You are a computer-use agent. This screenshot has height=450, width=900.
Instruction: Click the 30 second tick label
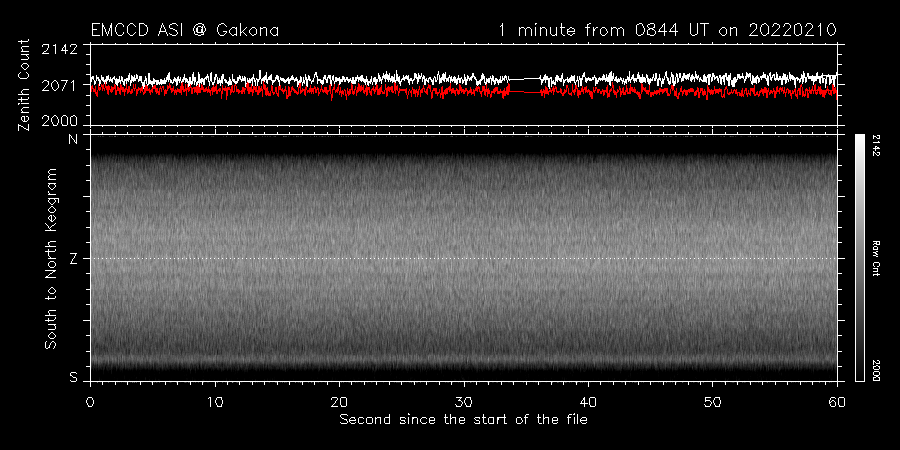(x=464, y=400)
